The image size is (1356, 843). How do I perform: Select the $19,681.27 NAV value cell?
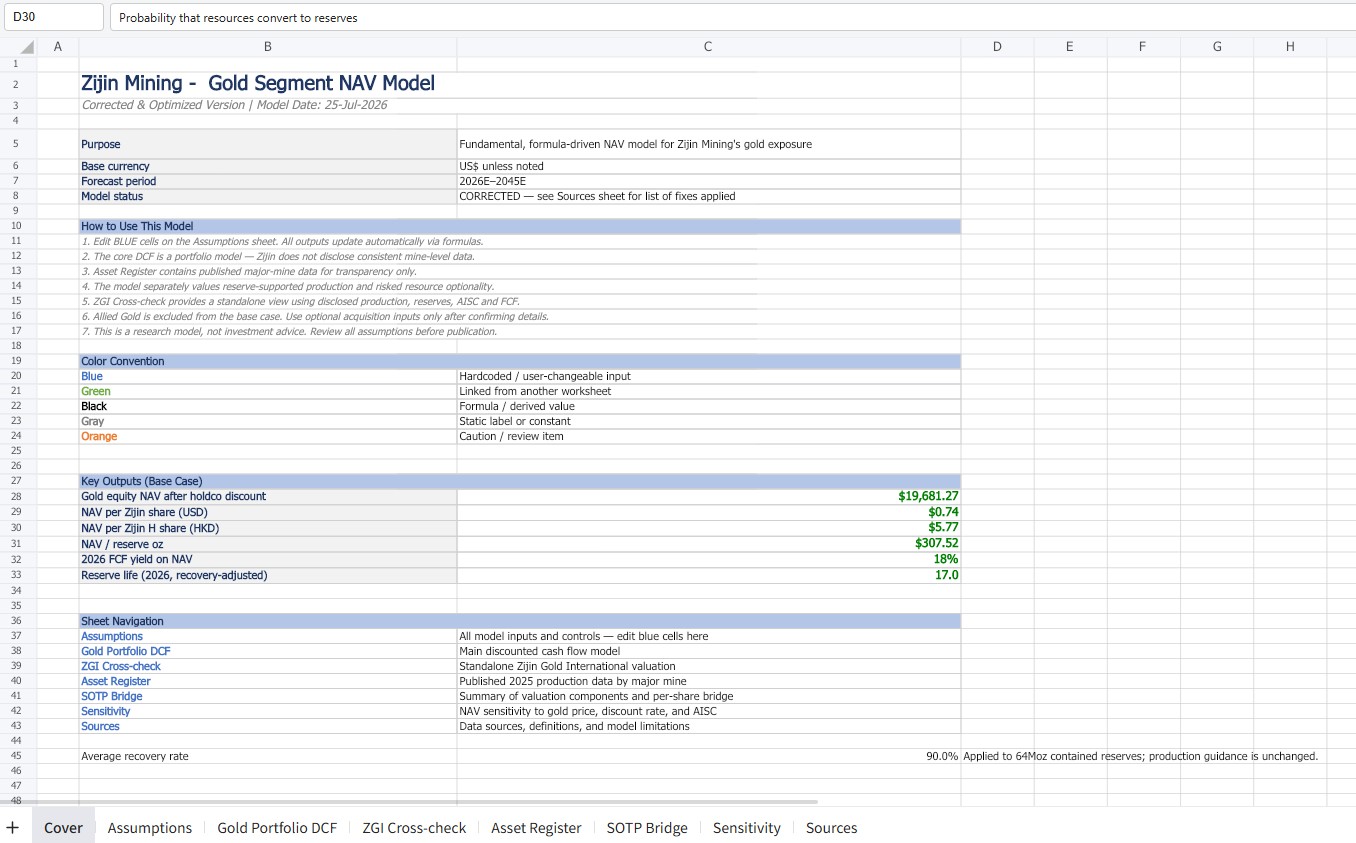(x=708, y=496)
